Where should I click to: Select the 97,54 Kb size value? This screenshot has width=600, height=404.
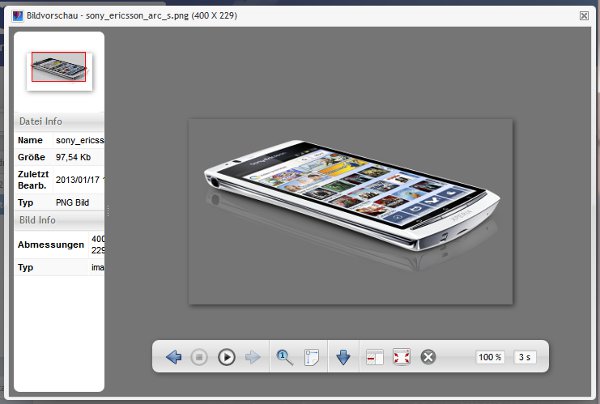point(73,157)
